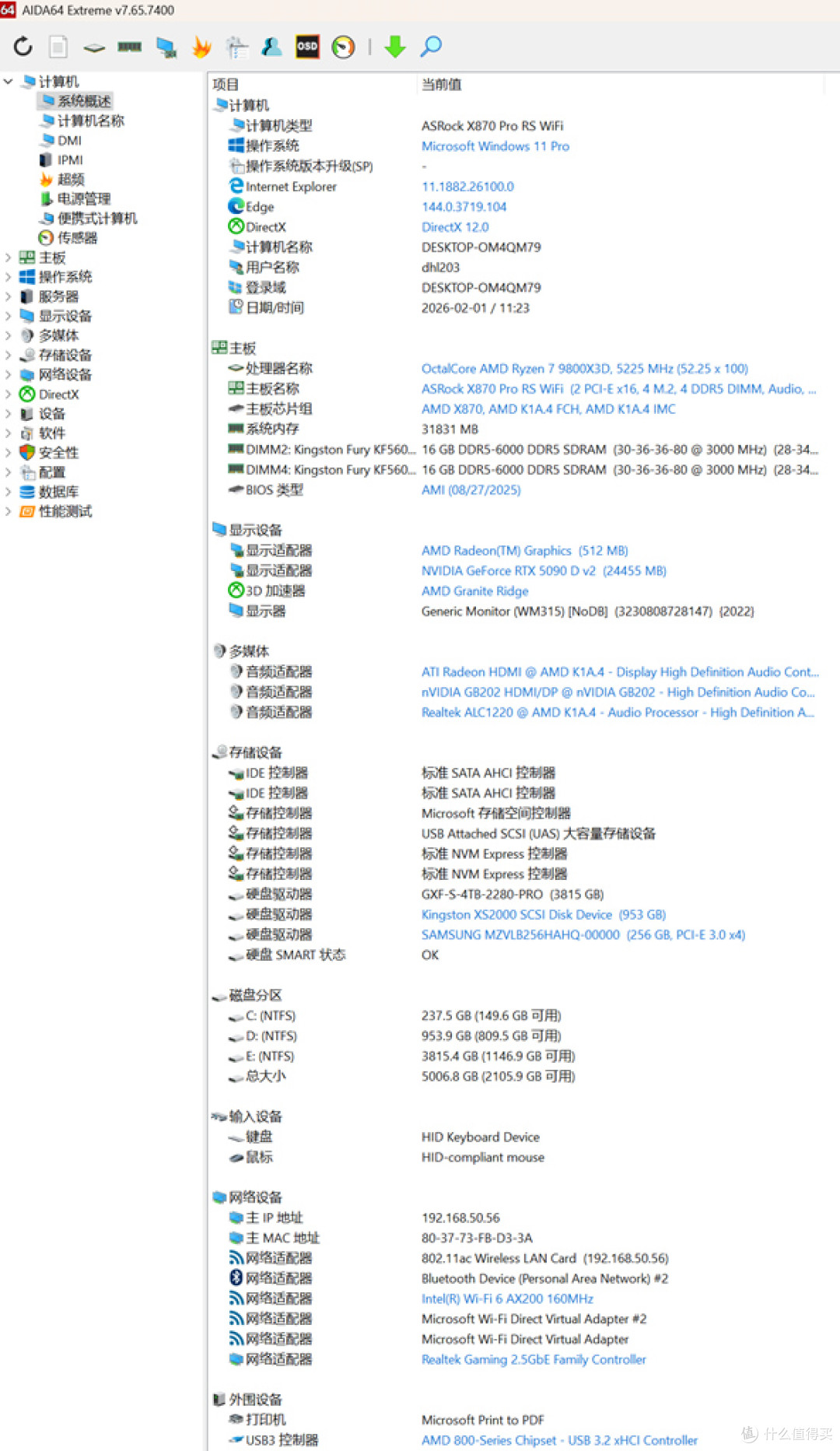
Task: Launch system stability test flame icon
Action: (x=201, y=47)
